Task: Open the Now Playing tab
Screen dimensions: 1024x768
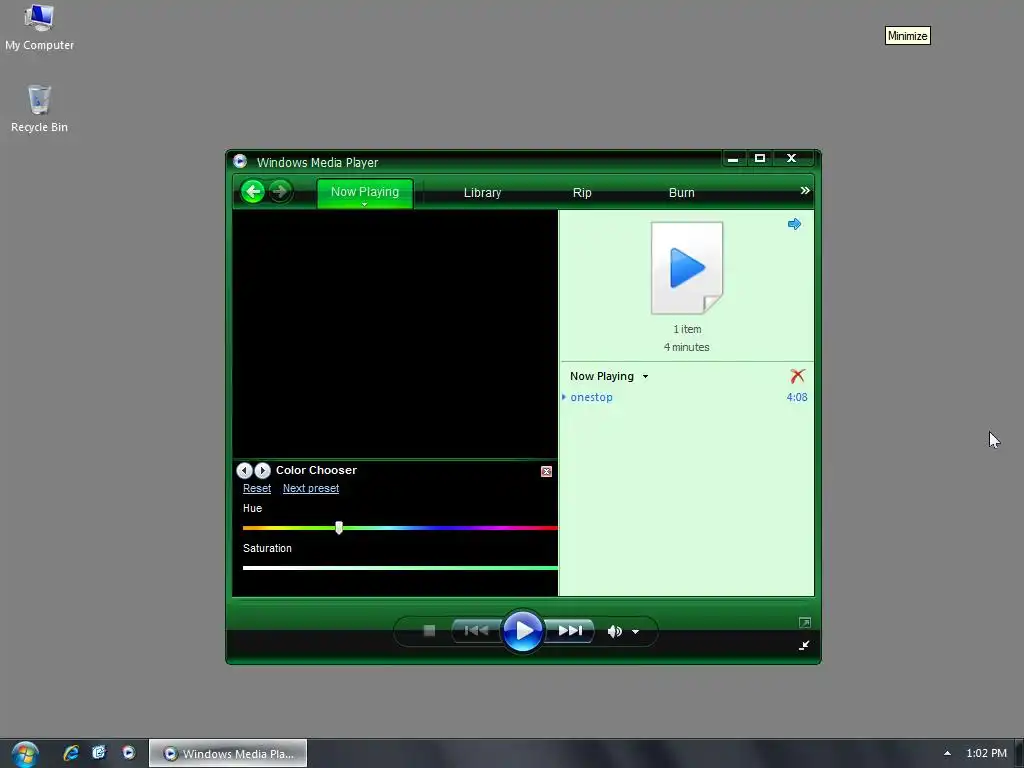Action: coord(364,192)
